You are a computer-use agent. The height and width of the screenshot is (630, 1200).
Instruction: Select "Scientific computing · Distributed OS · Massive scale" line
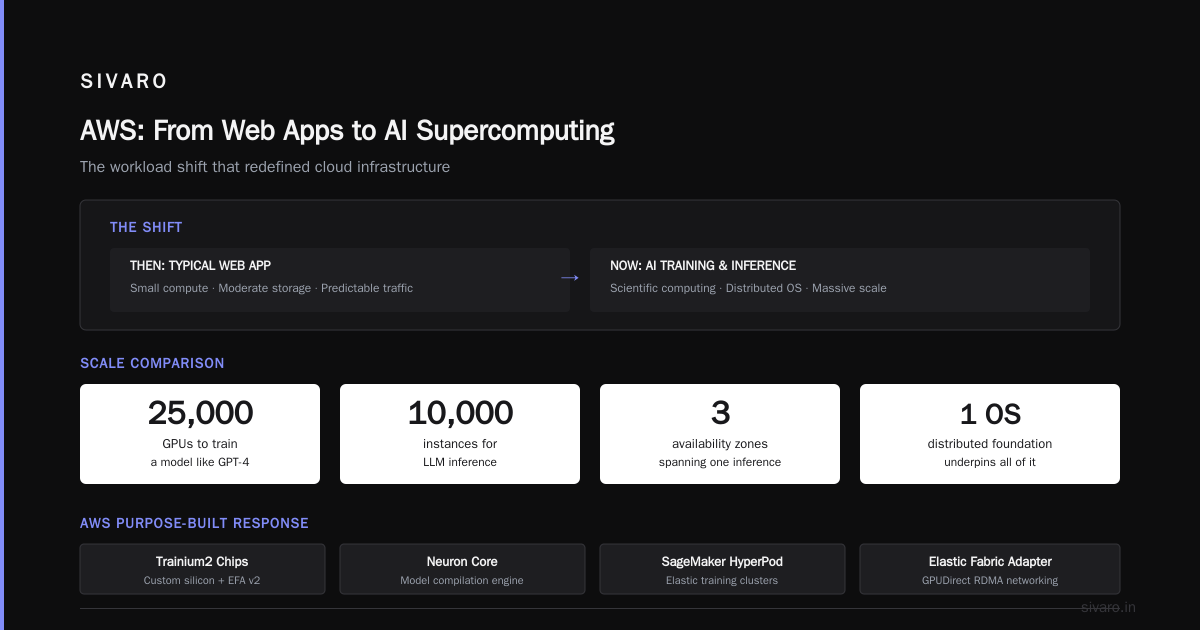tap(748, 288)
